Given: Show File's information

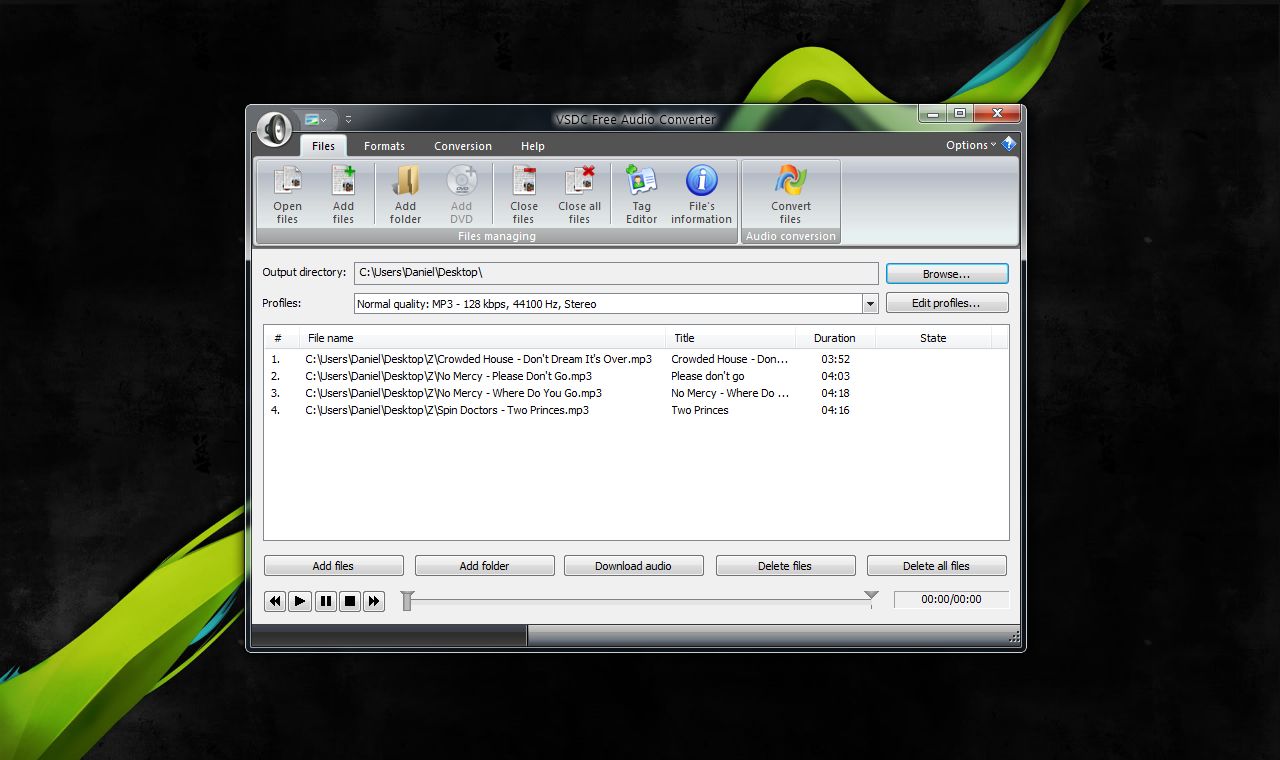Looking at the screenshot, I should (701, 195).
